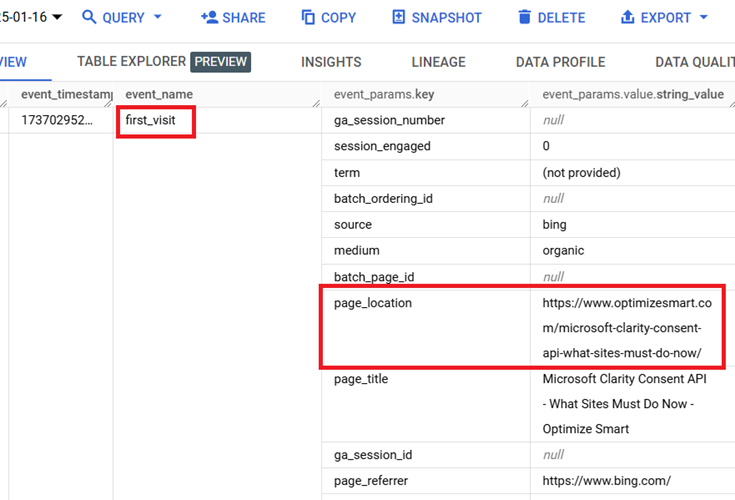Image resolution: width=735 pixels, height=500 pixels.
Task: Click the Preview badge on Table Explorer
Action: (220, 62)
